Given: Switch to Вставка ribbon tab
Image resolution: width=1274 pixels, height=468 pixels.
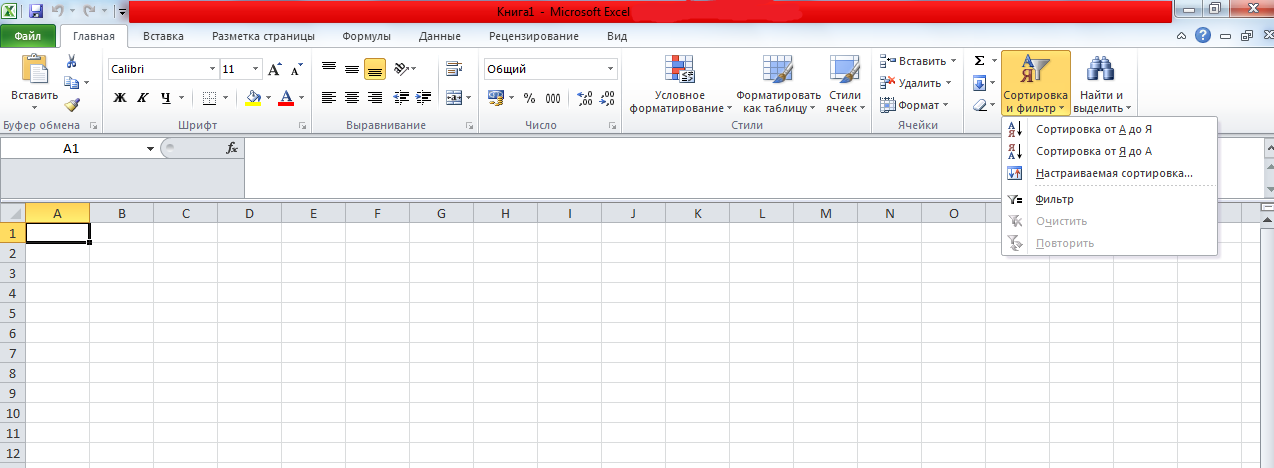Looking at the screenshot, I should point(163,36).
